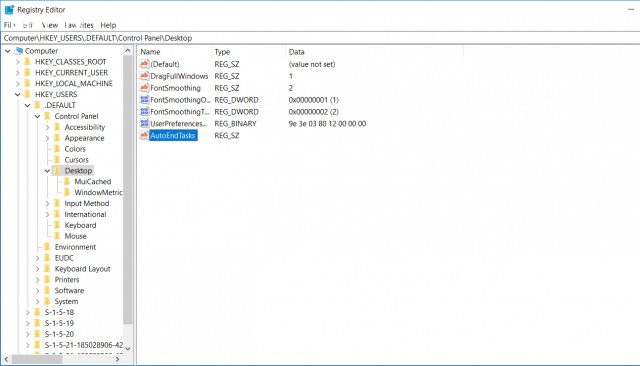Click the Control Panel folder icon
The height and width of the screenshot is (366, 640).
tap(47, 116)
